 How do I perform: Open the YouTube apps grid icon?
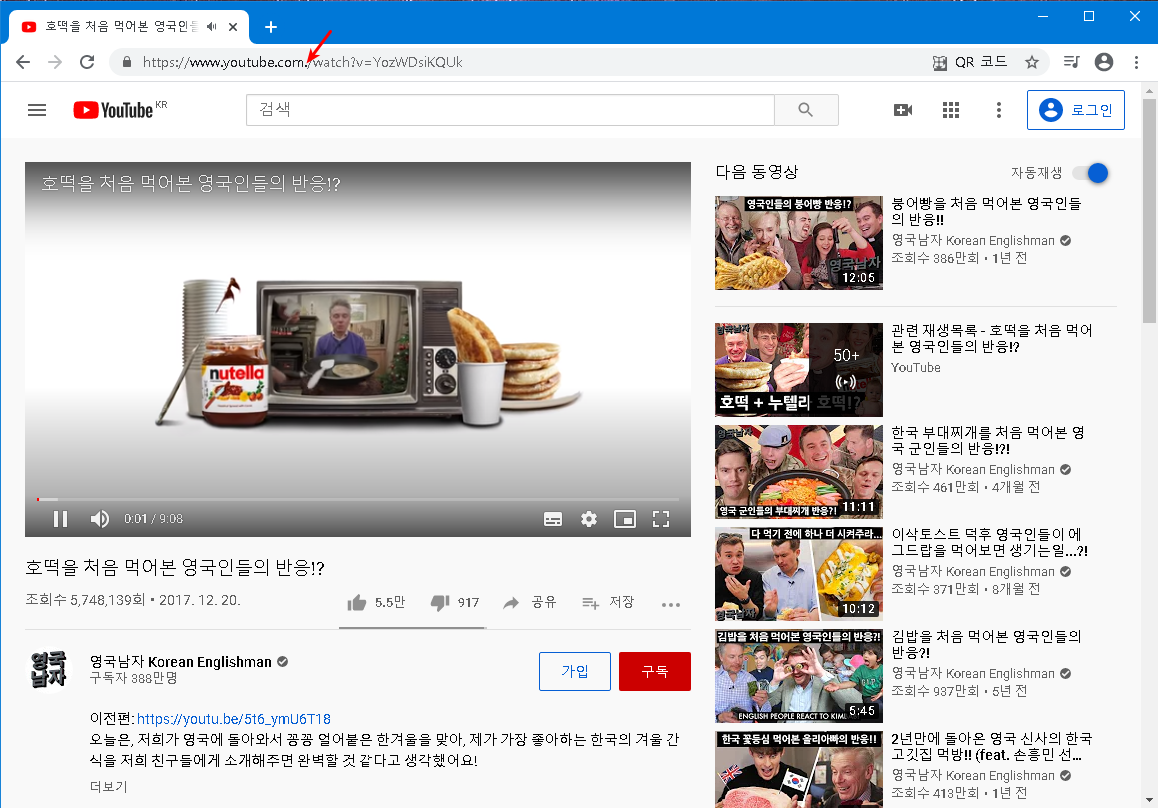coord(951,110)
